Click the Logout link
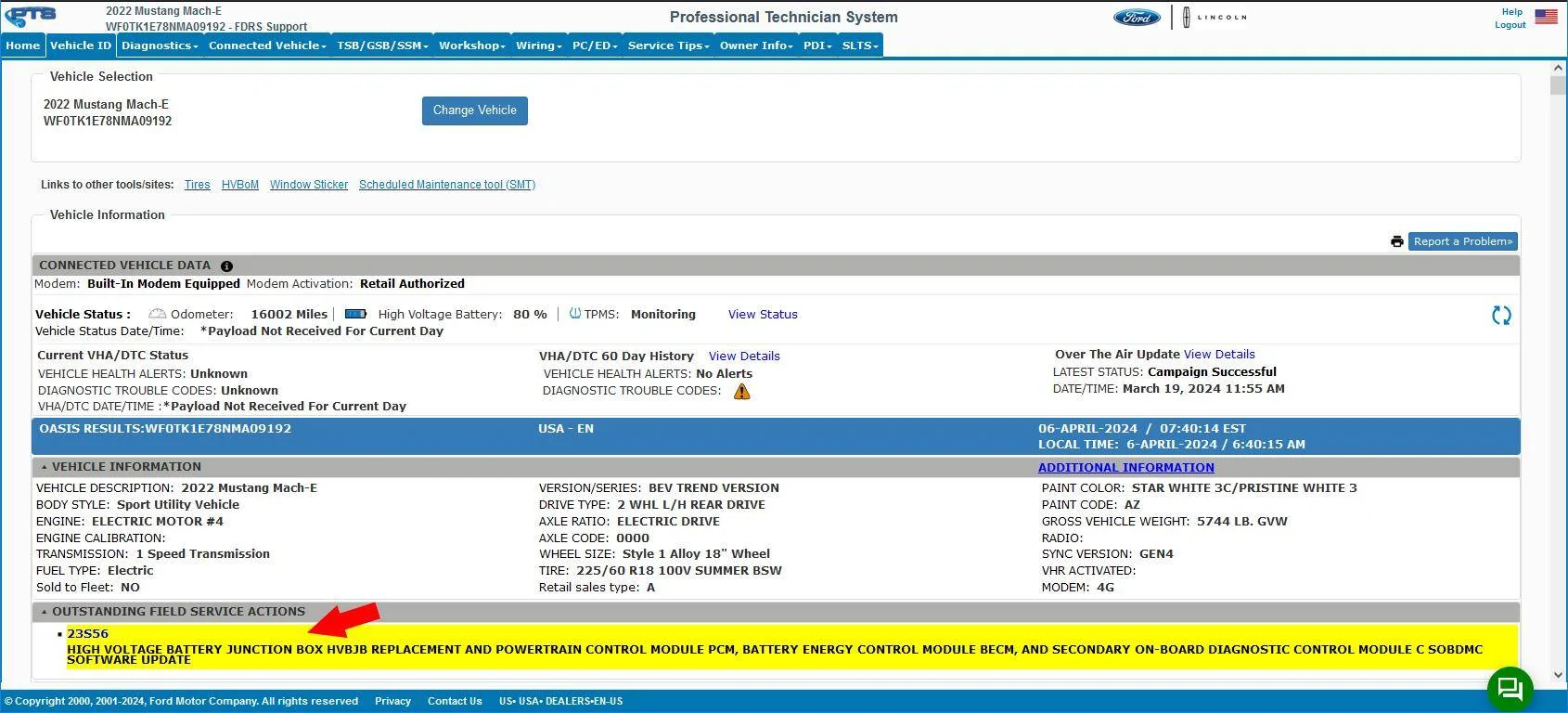The image size is (1568, 713). point(1510,25)
